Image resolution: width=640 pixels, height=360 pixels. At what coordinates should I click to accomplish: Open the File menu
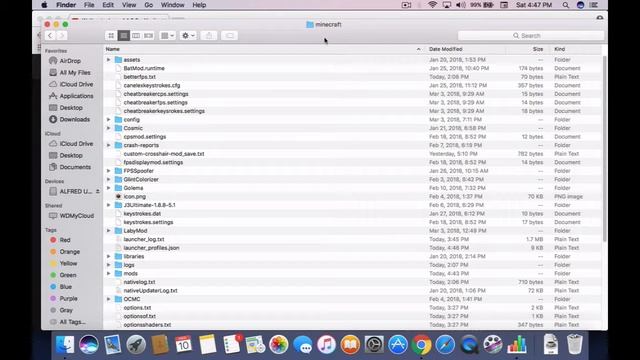click(x=89, y=5)
